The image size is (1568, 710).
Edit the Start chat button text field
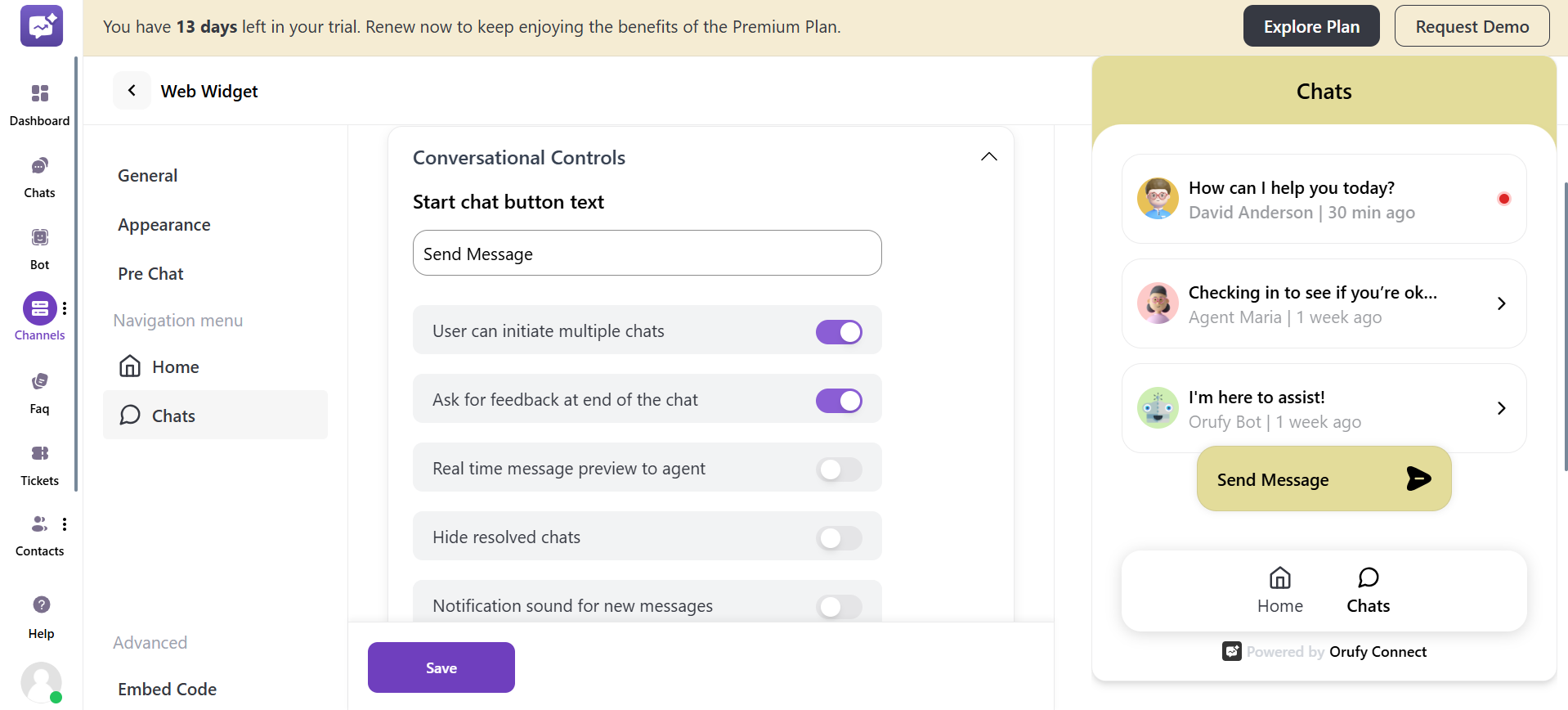pos(647,253)
